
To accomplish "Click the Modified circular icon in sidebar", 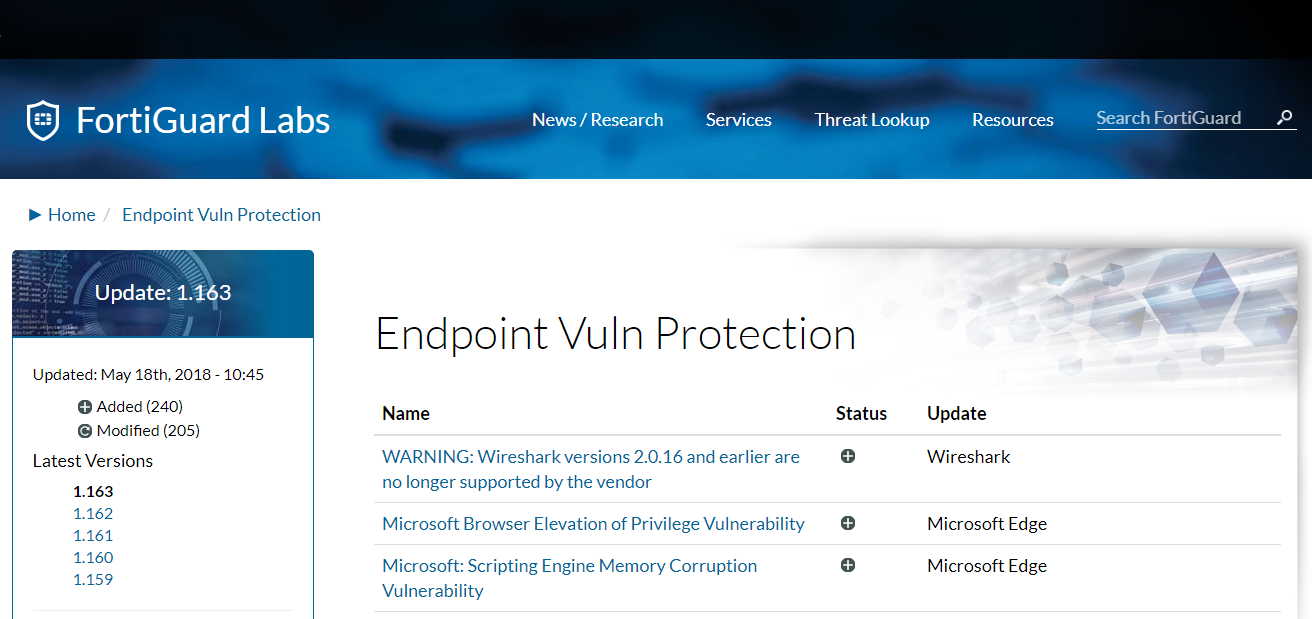I will (x=85, y=431).
